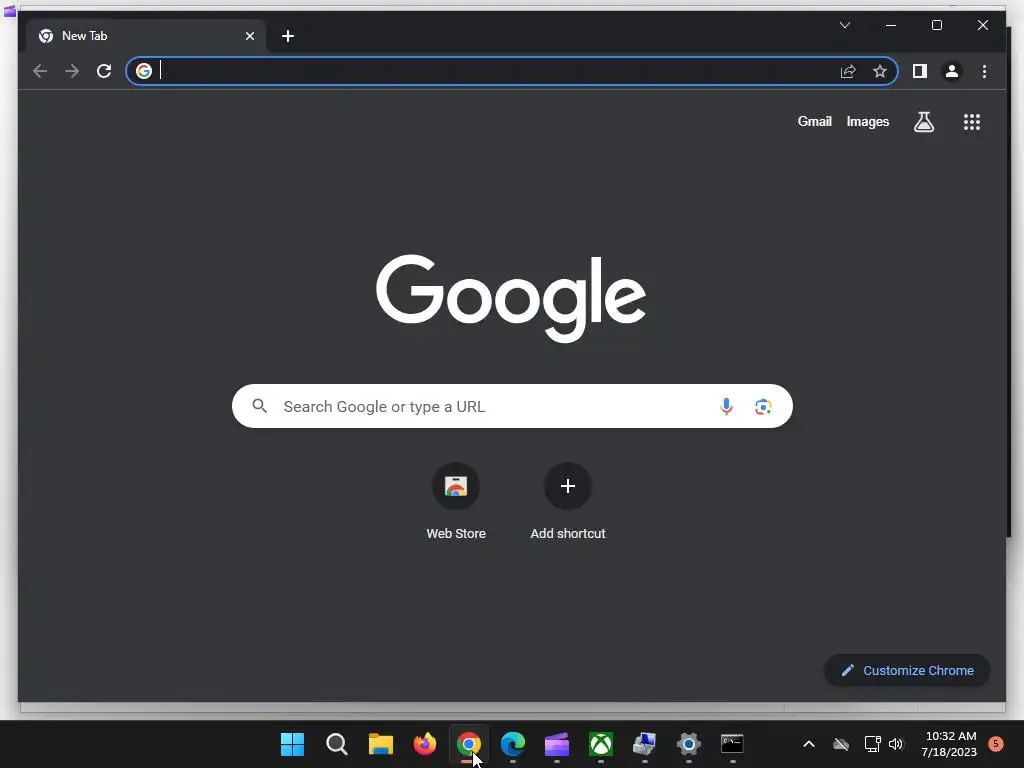The image size is (1024, 768).
Task: Open the Google apps grid
Action: (x=972, y=121)
